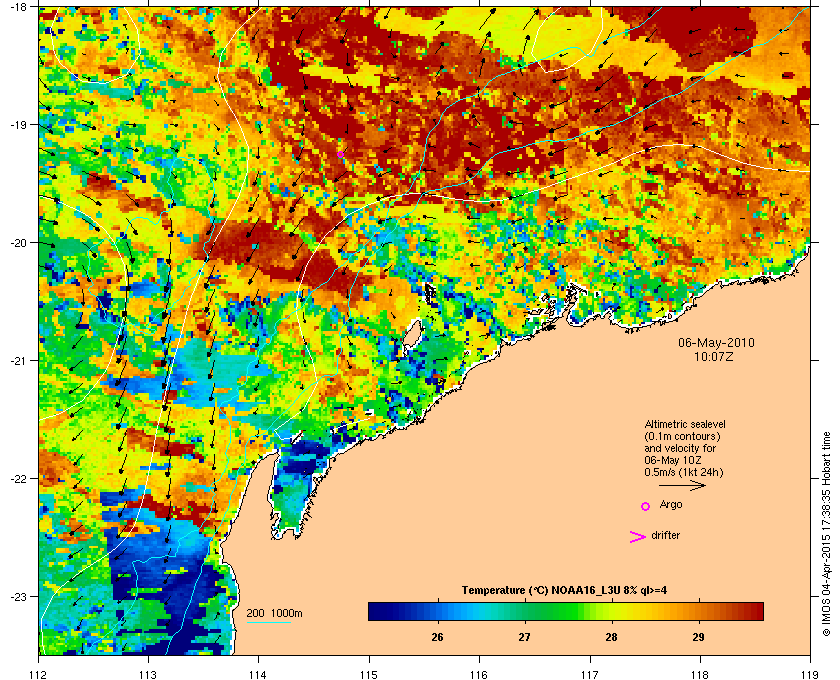Click the magenta drifter arrow symbol in legend
Screen dimensions: 840x680
point(638,537)
